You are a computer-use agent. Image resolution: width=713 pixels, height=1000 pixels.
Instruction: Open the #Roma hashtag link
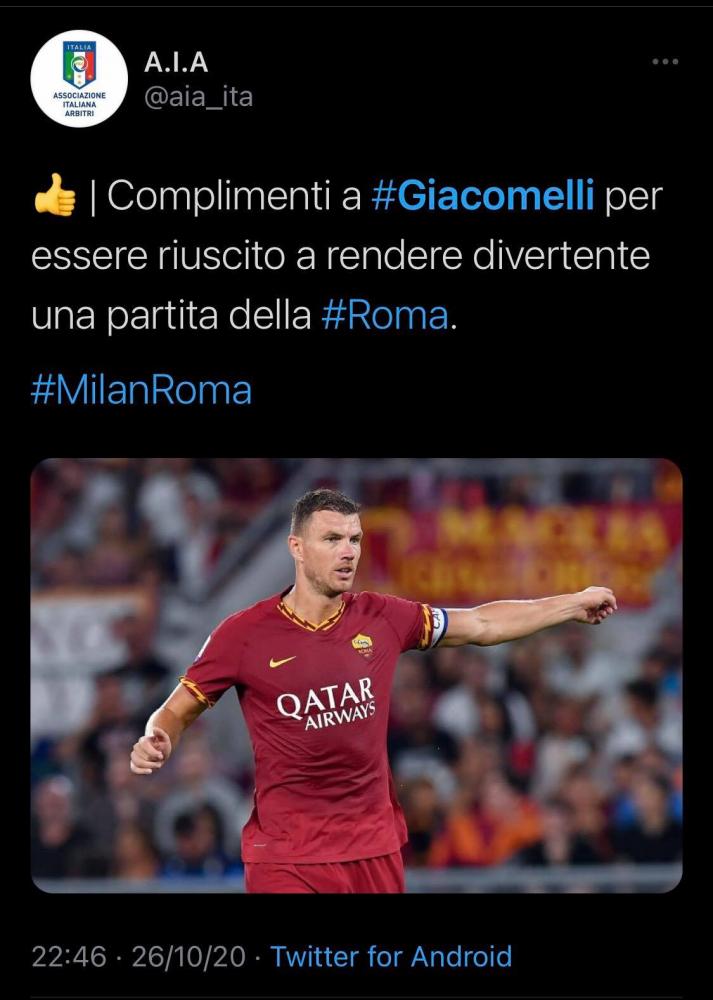[385, 316]
